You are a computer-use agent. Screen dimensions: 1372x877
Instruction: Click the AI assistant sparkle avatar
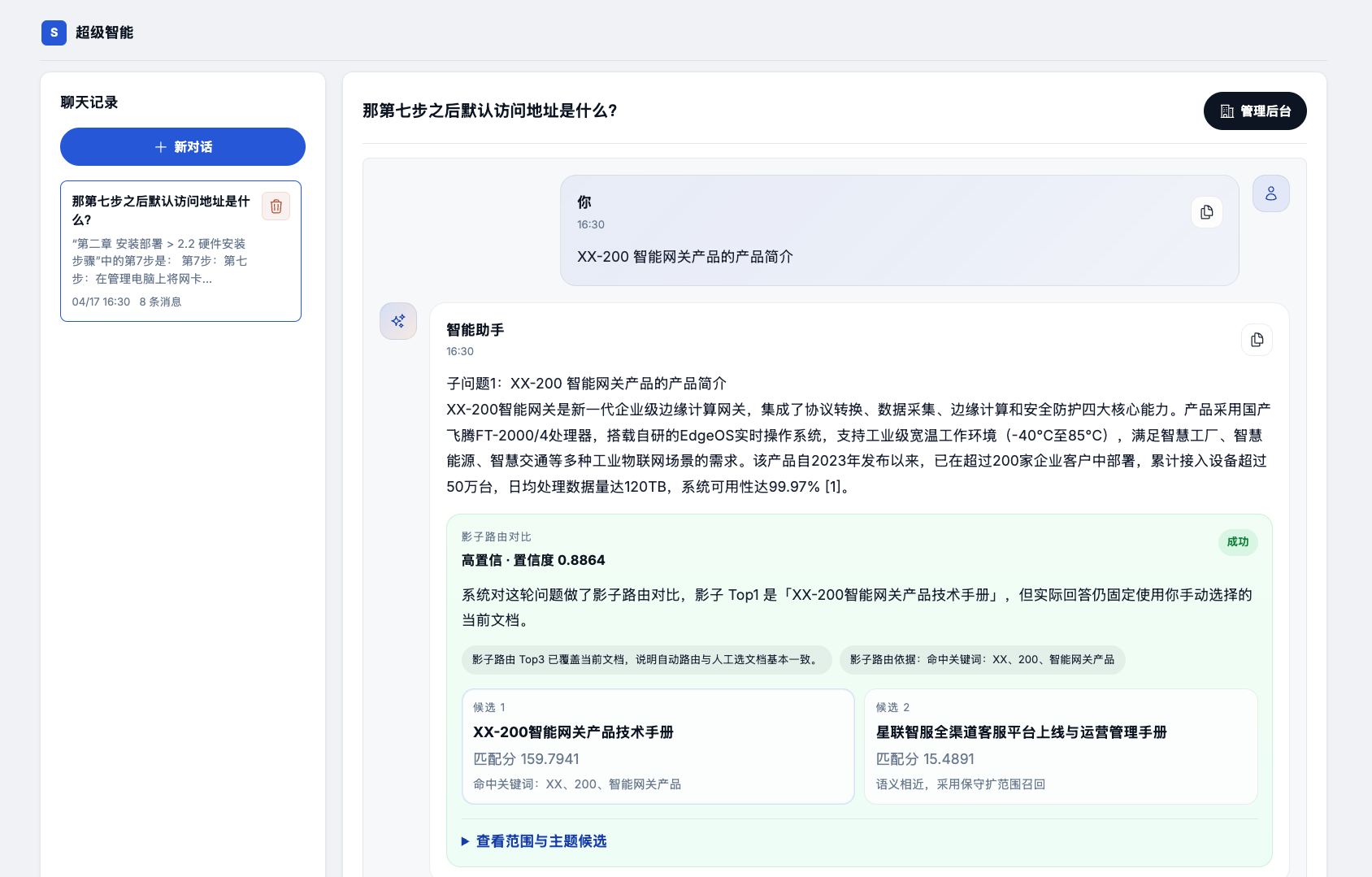[x=398, y=321]
